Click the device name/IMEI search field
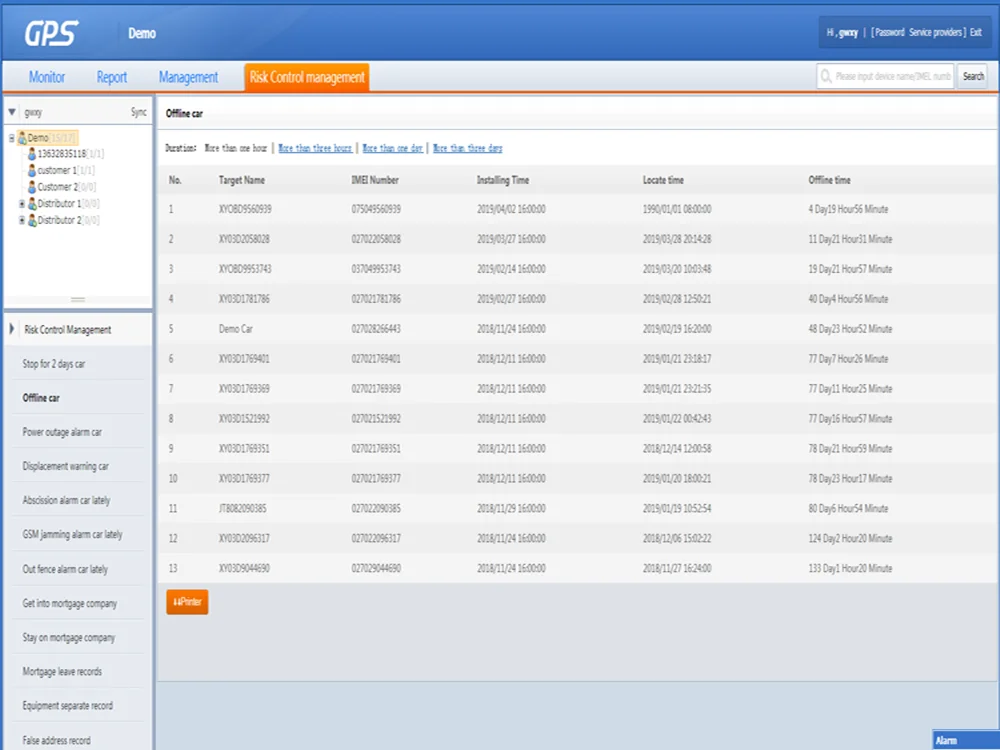1000x750 pixels. [892, 77]
